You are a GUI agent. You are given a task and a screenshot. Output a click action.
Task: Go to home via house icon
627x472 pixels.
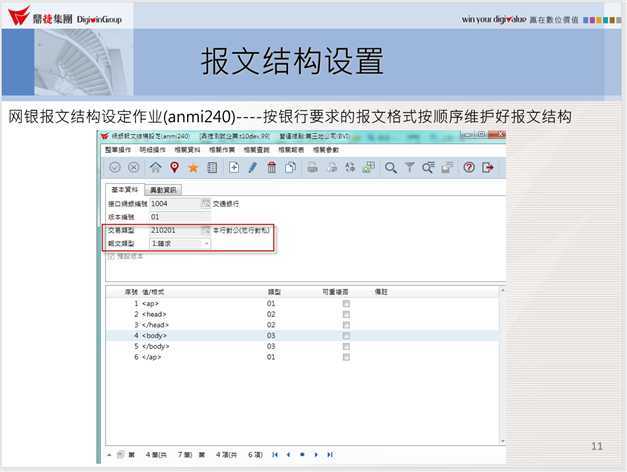coord(156,167)
